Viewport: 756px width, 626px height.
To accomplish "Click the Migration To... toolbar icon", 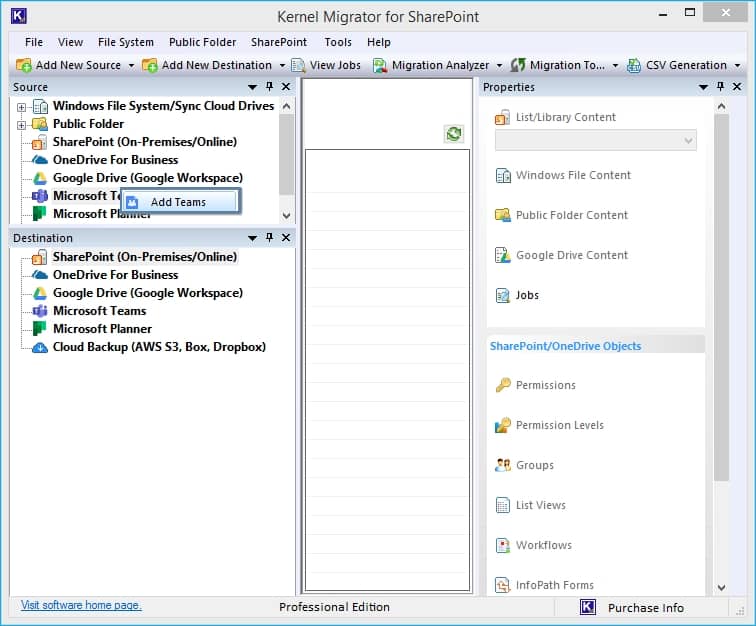I will pyautogui.click(x=518, y=65).
